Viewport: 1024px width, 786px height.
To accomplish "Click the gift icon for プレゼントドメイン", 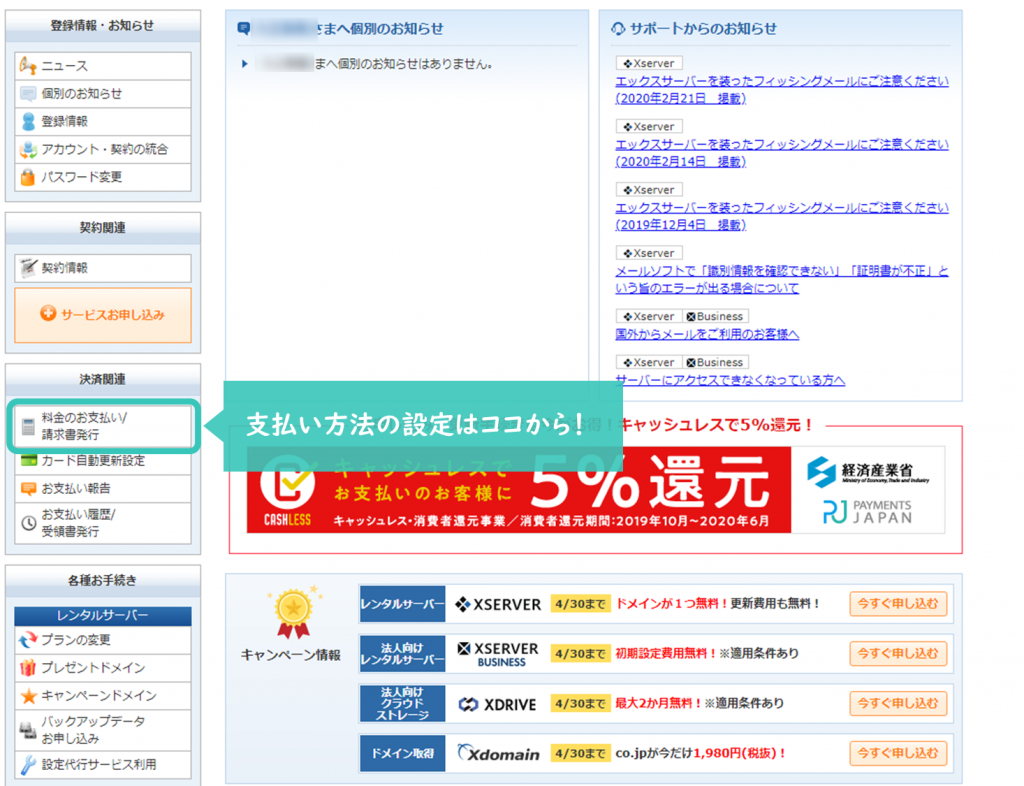I will coord(28,668).
